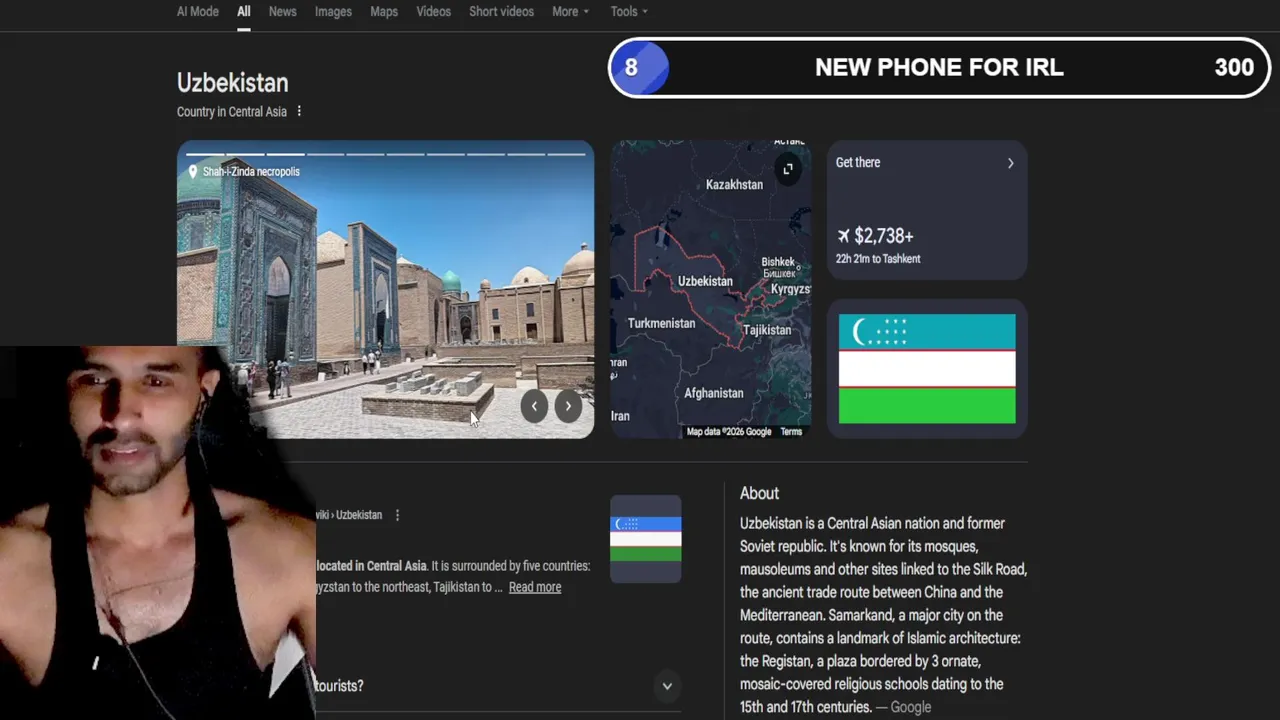Click the blue 8 goal counter circle
The height and width of the screenshot is (720, 1280).
(638, 68)
